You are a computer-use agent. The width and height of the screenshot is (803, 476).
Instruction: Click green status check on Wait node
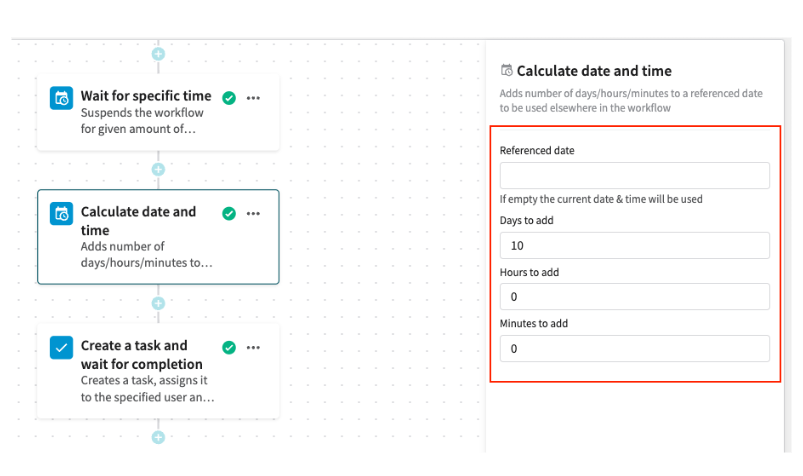(229, 98)
